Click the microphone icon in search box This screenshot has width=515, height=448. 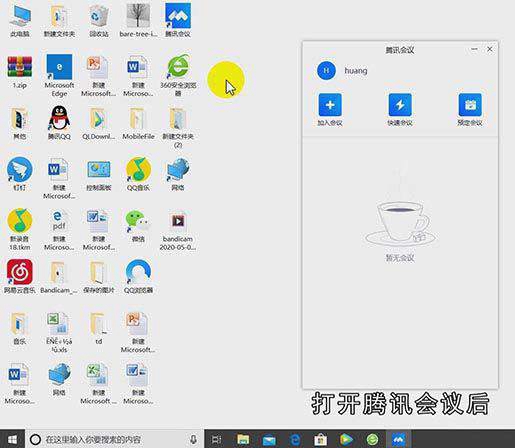click(193, 439)
